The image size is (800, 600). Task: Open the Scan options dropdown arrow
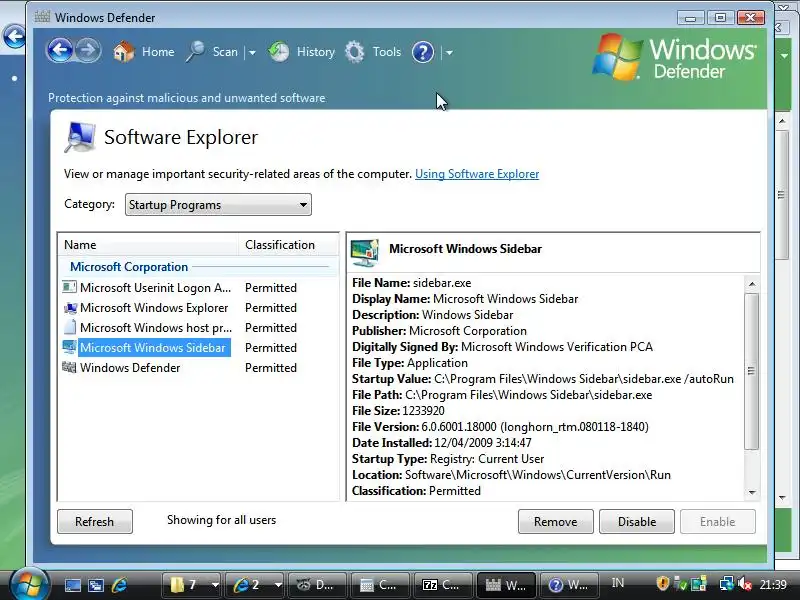pyautogui.click(x=252, y=53)
